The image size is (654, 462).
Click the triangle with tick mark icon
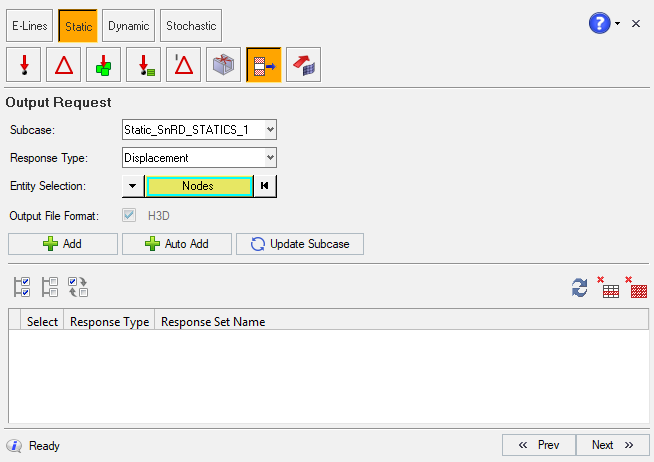pyautogui.click(x=184, y=65)
